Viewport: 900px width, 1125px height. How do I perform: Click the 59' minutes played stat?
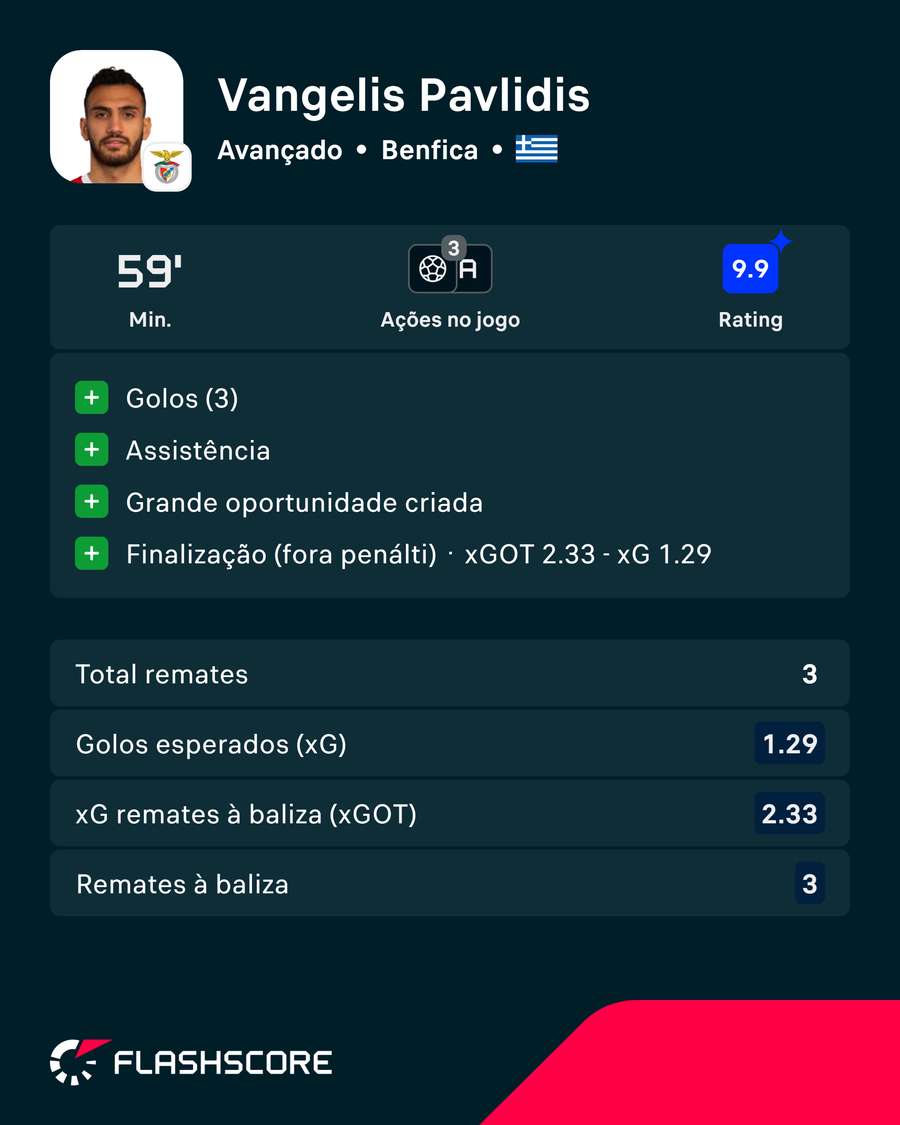150,273
